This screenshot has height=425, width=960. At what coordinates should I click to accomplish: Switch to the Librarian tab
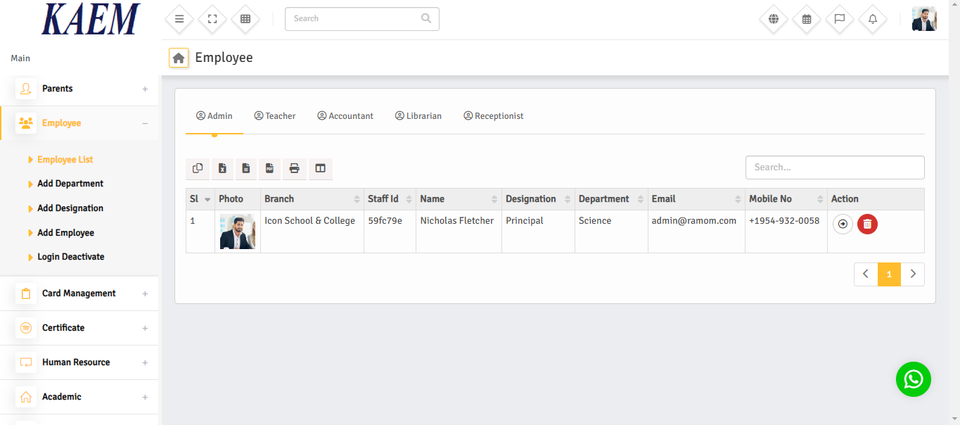click(418, 116)
